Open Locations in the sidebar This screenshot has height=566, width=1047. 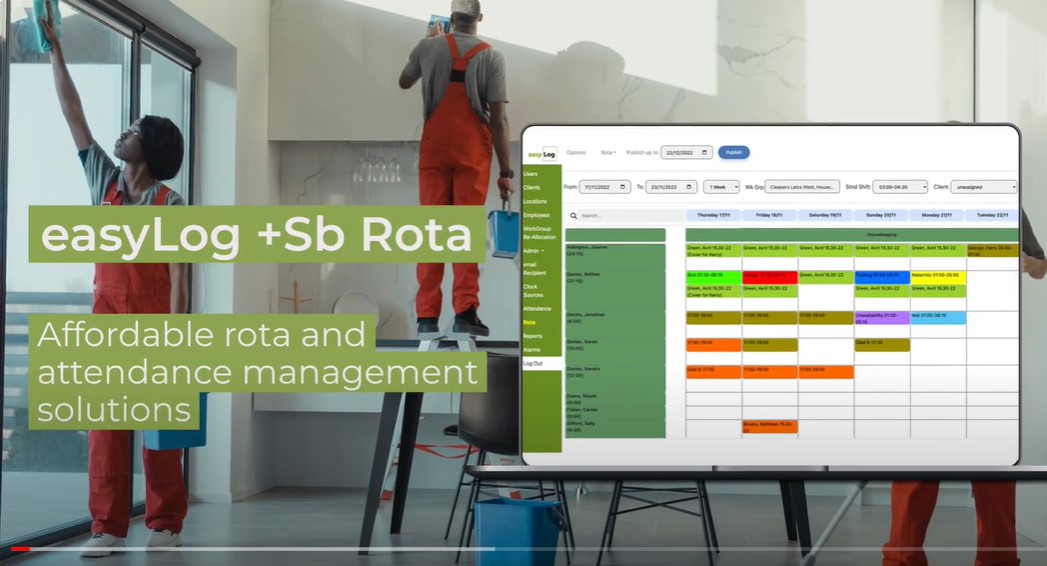click(x=535, y=201)
